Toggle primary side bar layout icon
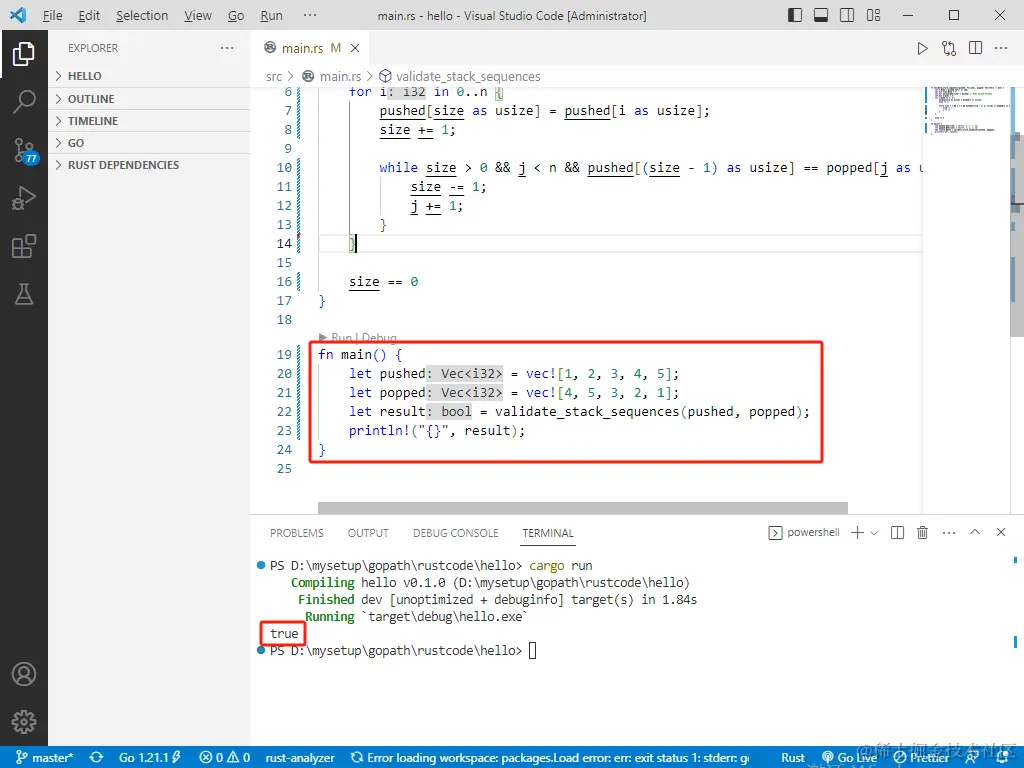Screen dimensions: 1024x768 click(x=795, y=15)
